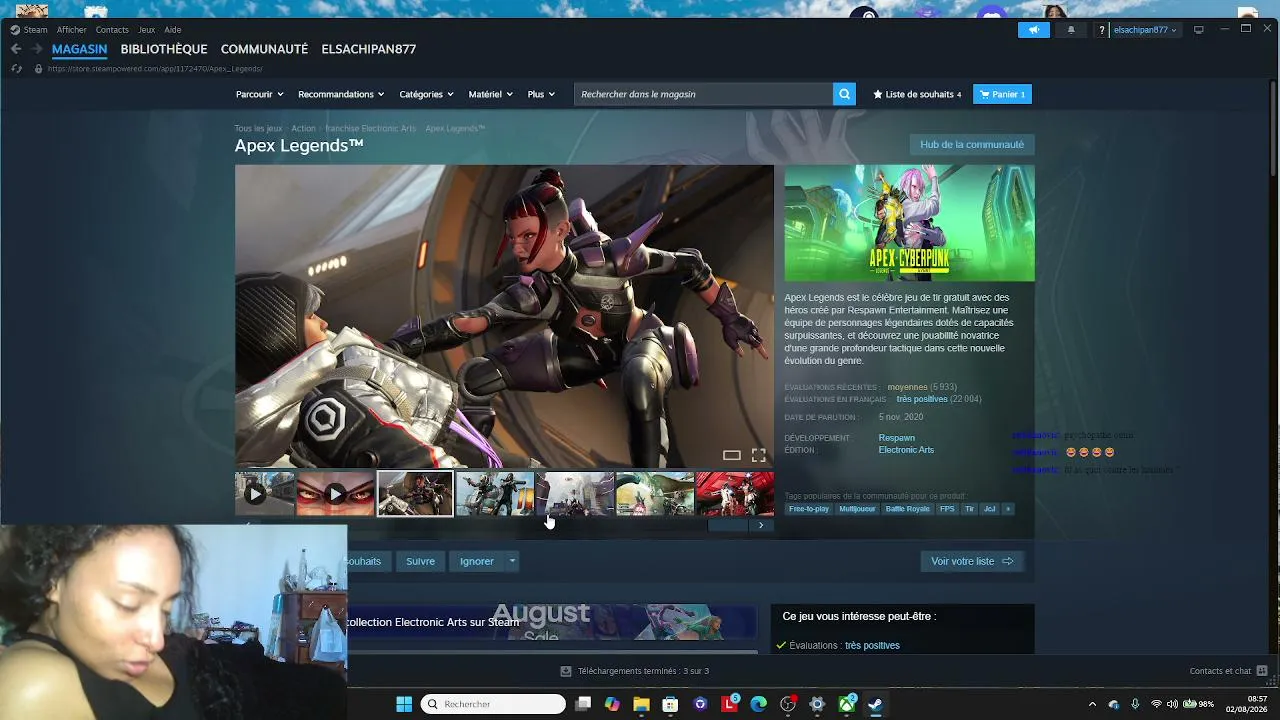Select the Battle Royale tag
The height and width of the screenshot is (720, 1280).
pos(907,509)
